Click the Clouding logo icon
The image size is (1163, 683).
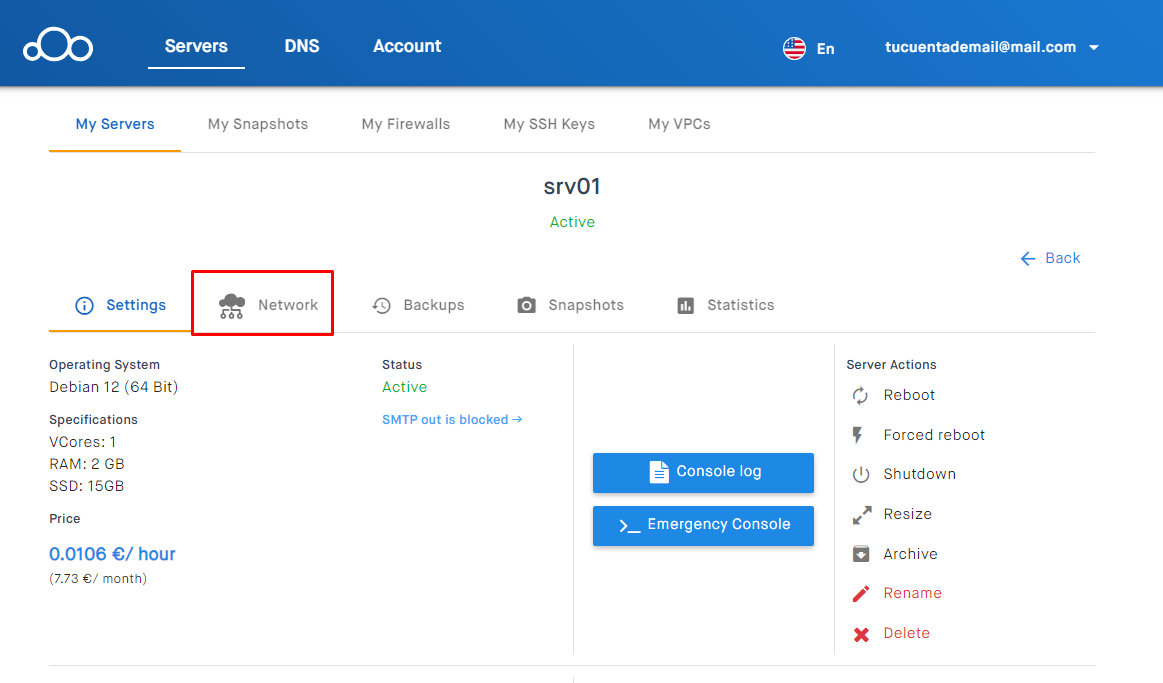coord(58,47)
